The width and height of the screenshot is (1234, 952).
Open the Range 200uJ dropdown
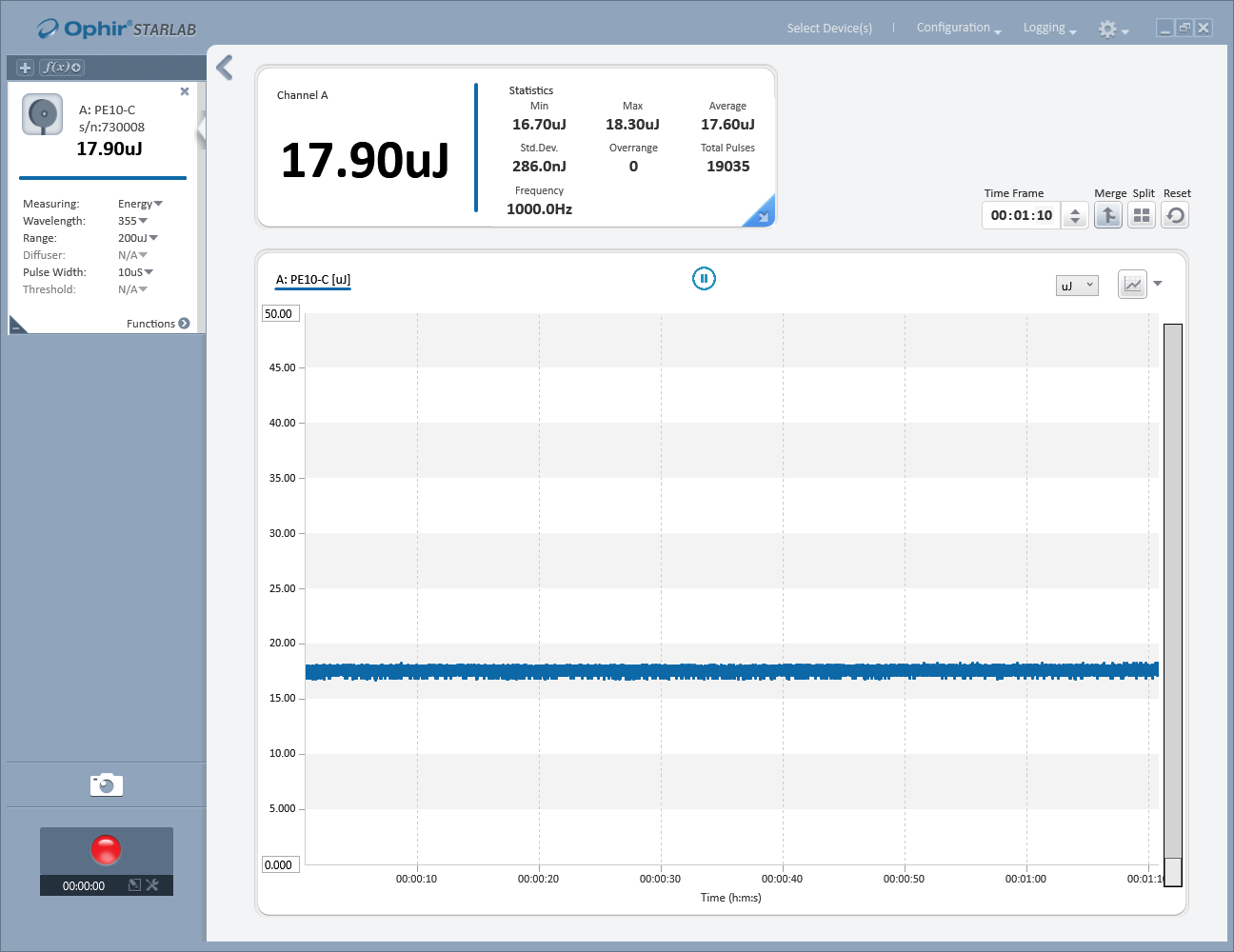pyautogui.click(x=138, y=238)
